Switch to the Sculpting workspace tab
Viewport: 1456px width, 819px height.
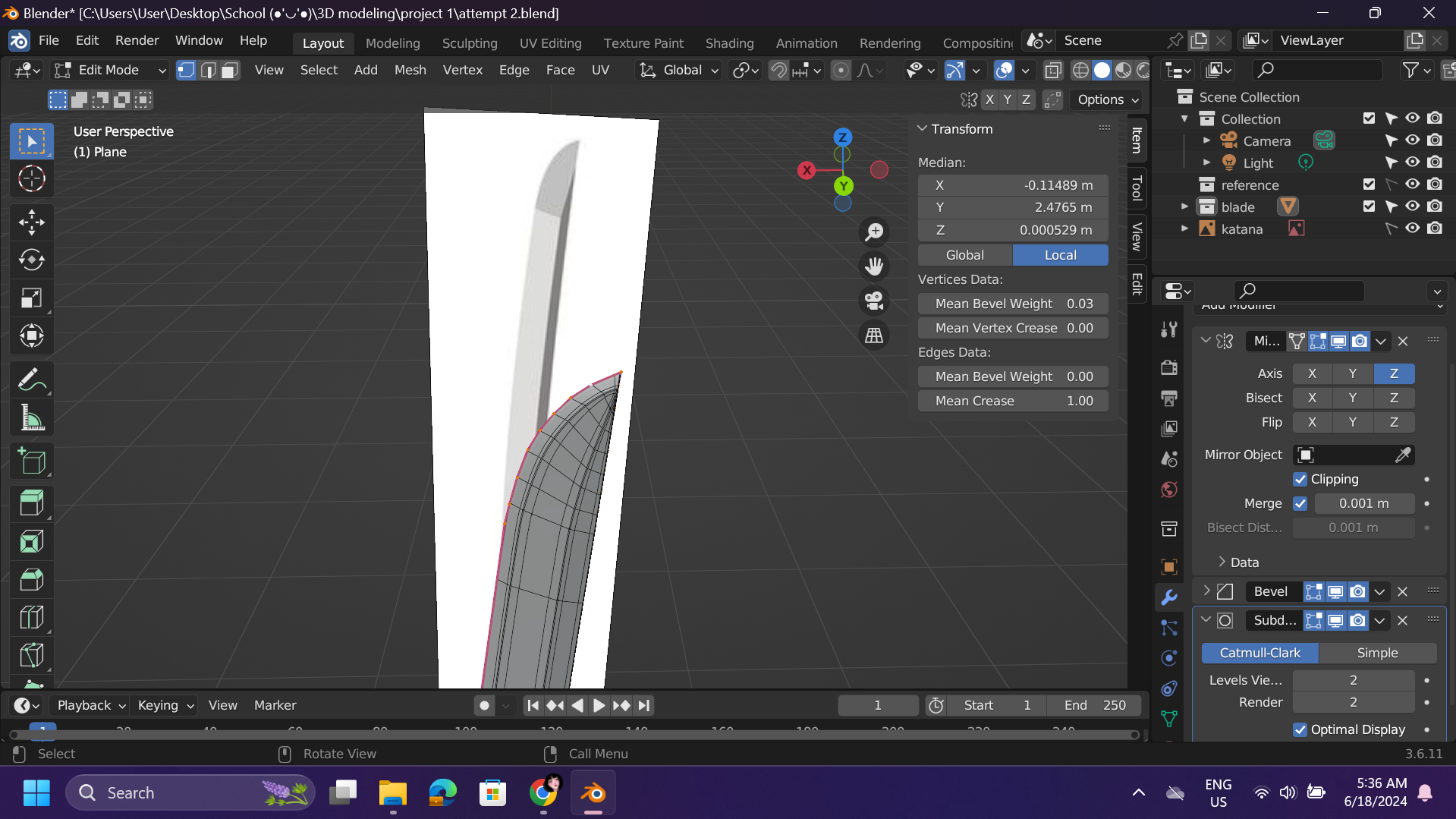pyautogui.click(x=469, y=43)
